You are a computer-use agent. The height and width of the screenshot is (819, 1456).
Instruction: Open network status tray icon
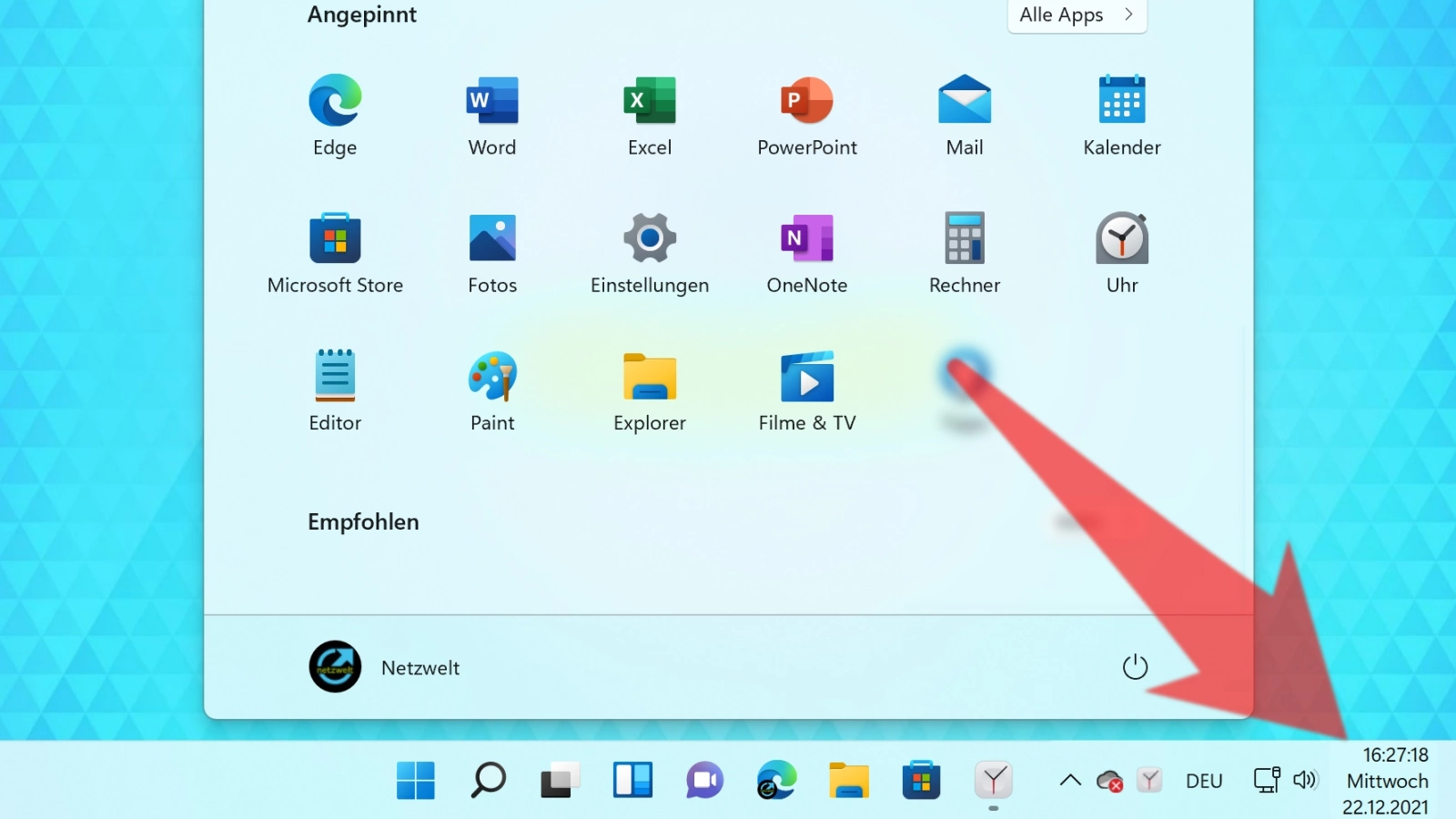pos(1267,781)
